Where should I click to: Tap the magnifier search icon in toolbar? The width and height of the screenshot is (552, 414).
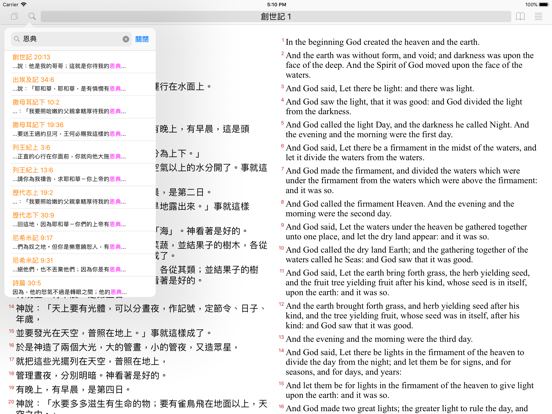pyautogui.click(x=32, y=17)
